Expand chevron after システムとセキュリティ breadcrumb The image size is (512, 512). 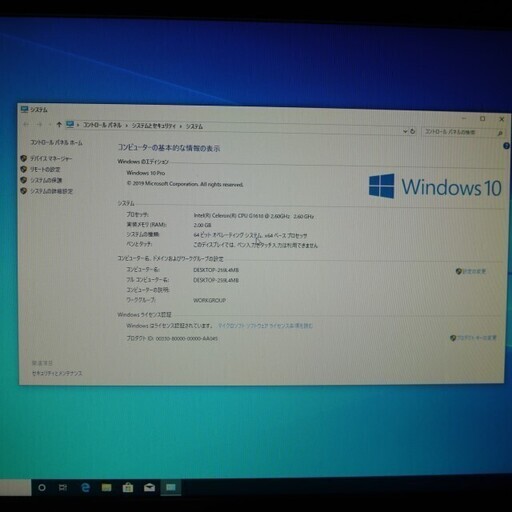click(x=181, y=126)
